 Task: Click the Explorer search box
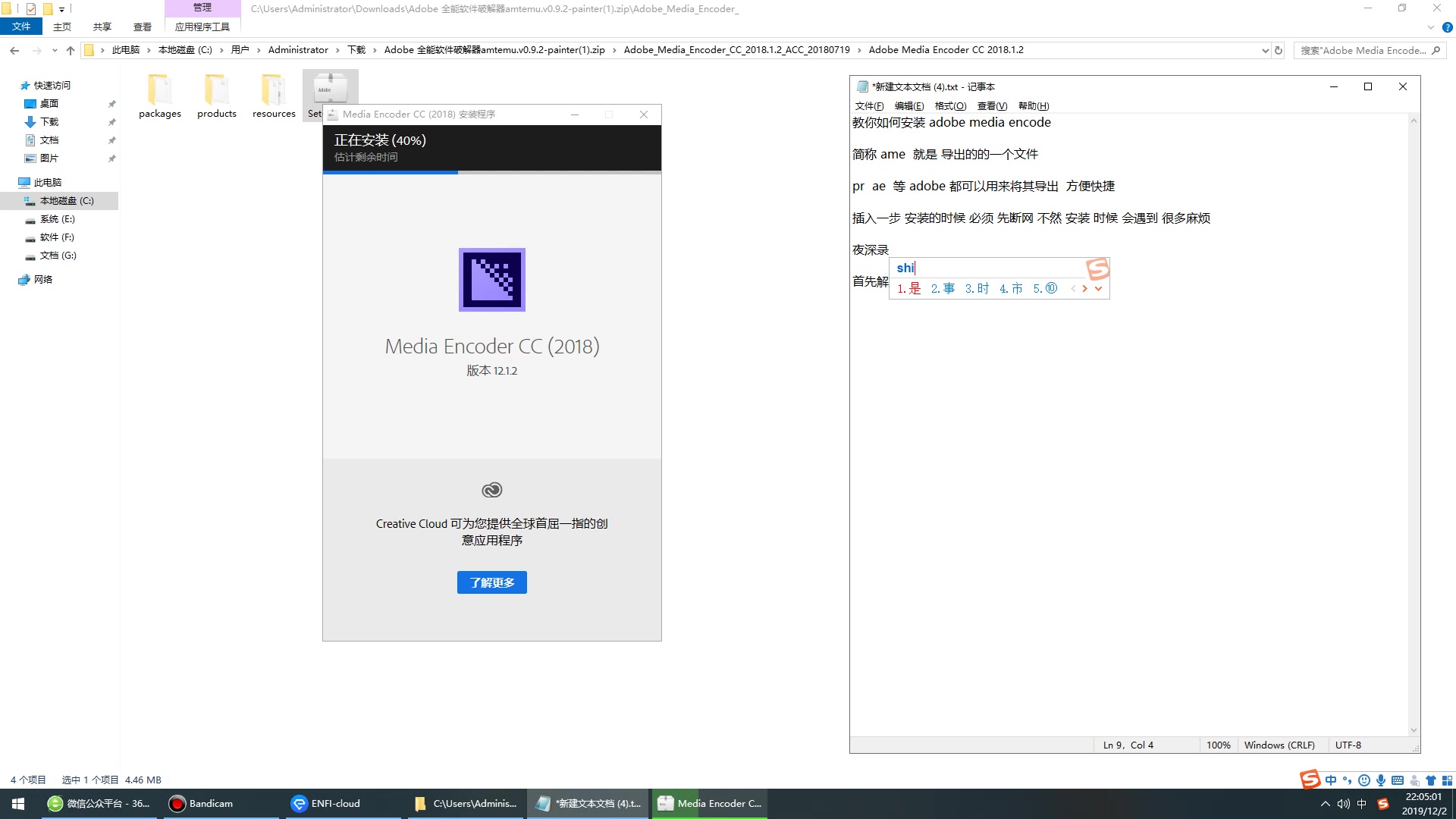pos(1370,50)
